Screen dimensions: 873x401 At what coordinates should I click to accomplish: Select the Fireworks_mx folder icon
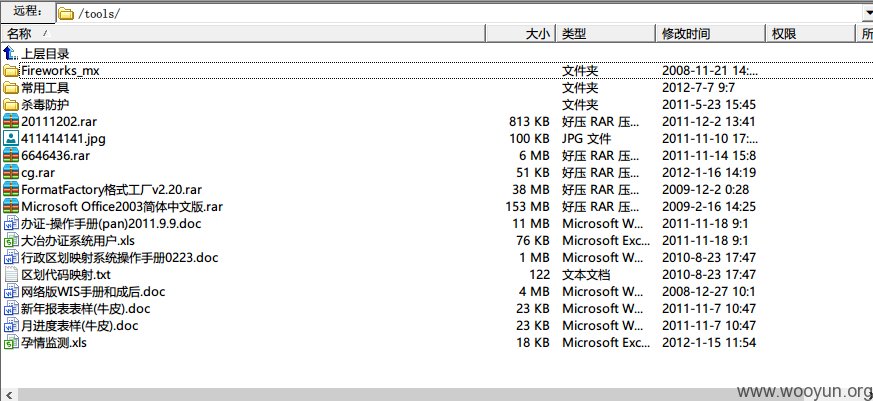pos(11,71)
